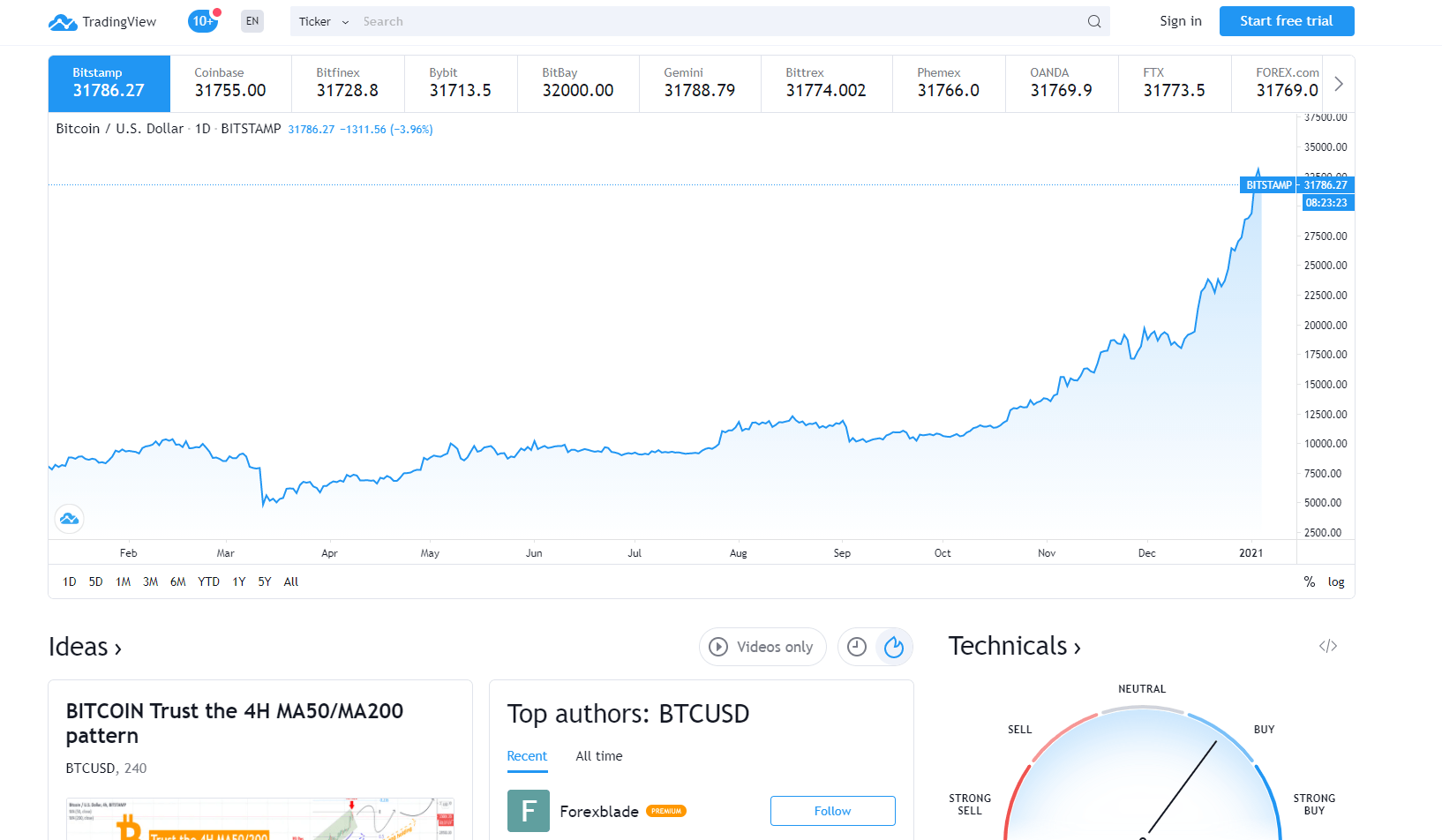The height and width of the screenshot is (840, 1442).
Task: Set chart range to 5D
Action: point(96,581)
